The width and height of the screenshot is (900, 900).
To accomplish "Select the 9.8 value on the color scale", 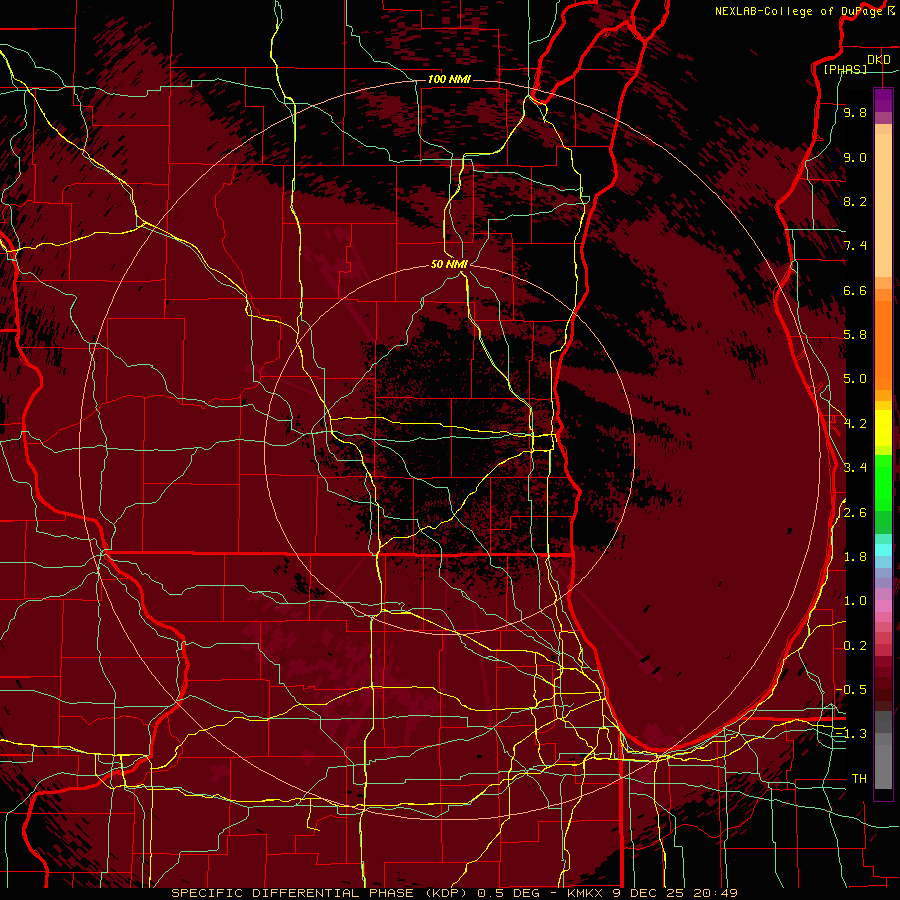I will (855, 113).
